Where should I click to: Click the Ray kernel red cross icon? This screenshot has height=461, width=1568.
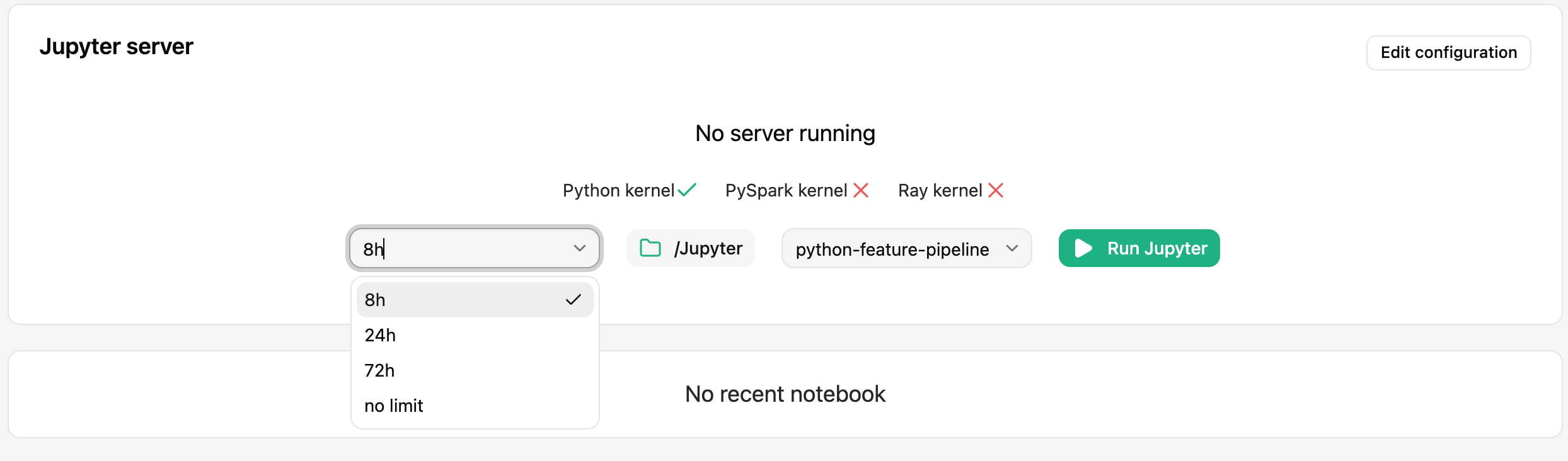pyautogui.click(x=996, y=190)
